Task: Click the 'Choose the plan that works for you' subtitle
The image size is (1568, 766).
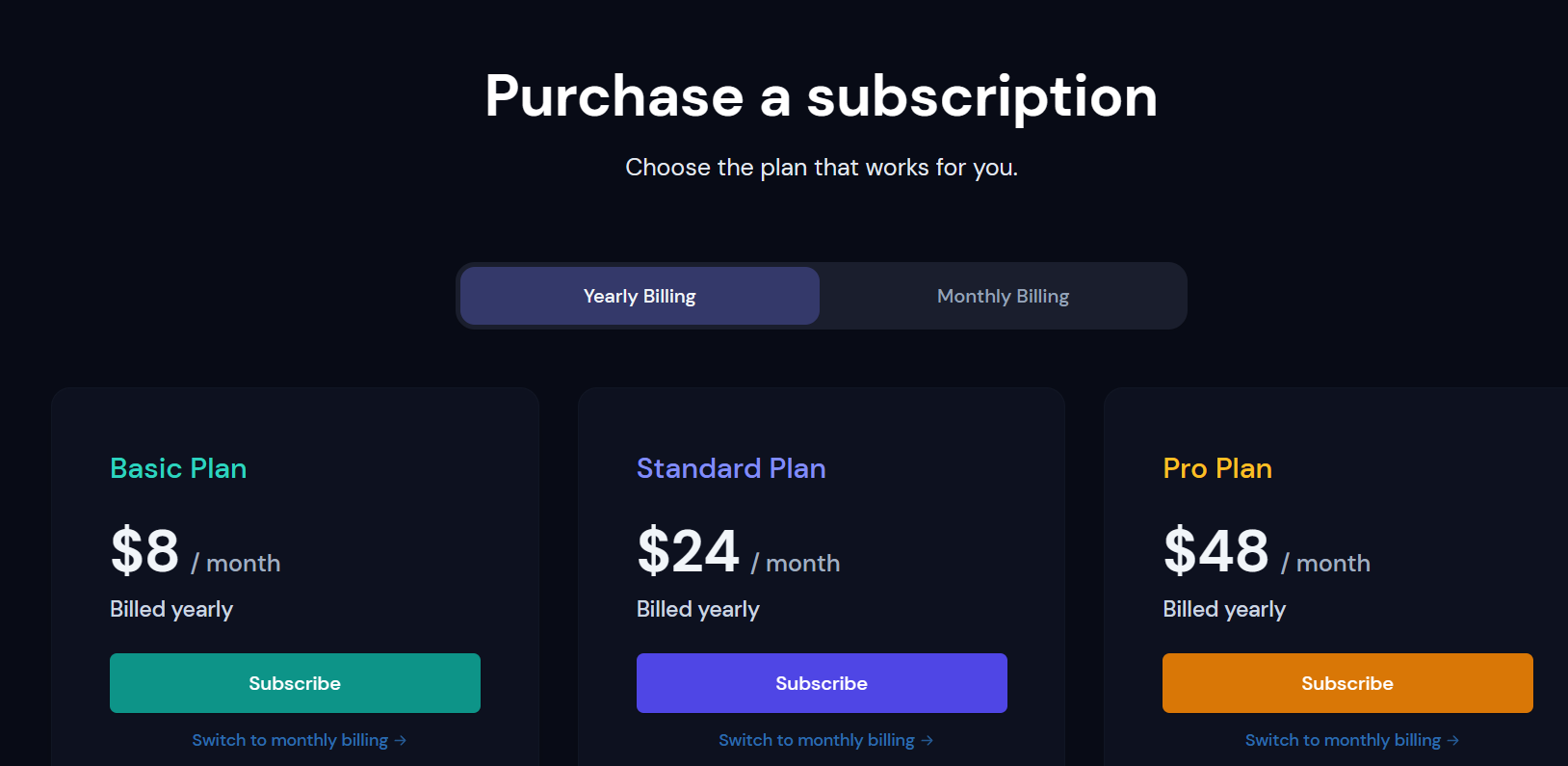Action: [821, 168]
